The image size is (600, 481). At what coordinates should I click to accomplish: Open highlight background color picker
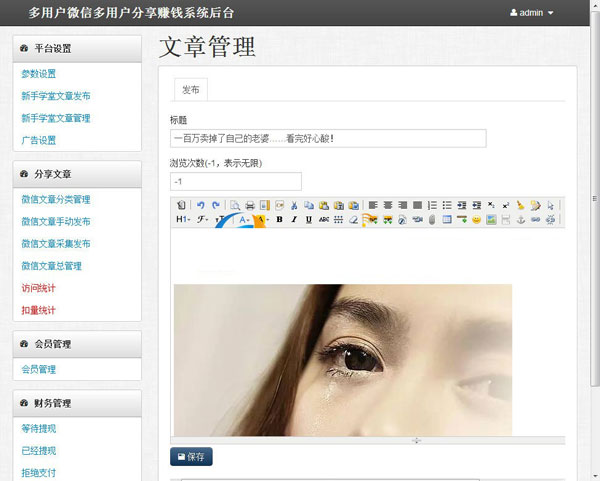pos(263,219)
